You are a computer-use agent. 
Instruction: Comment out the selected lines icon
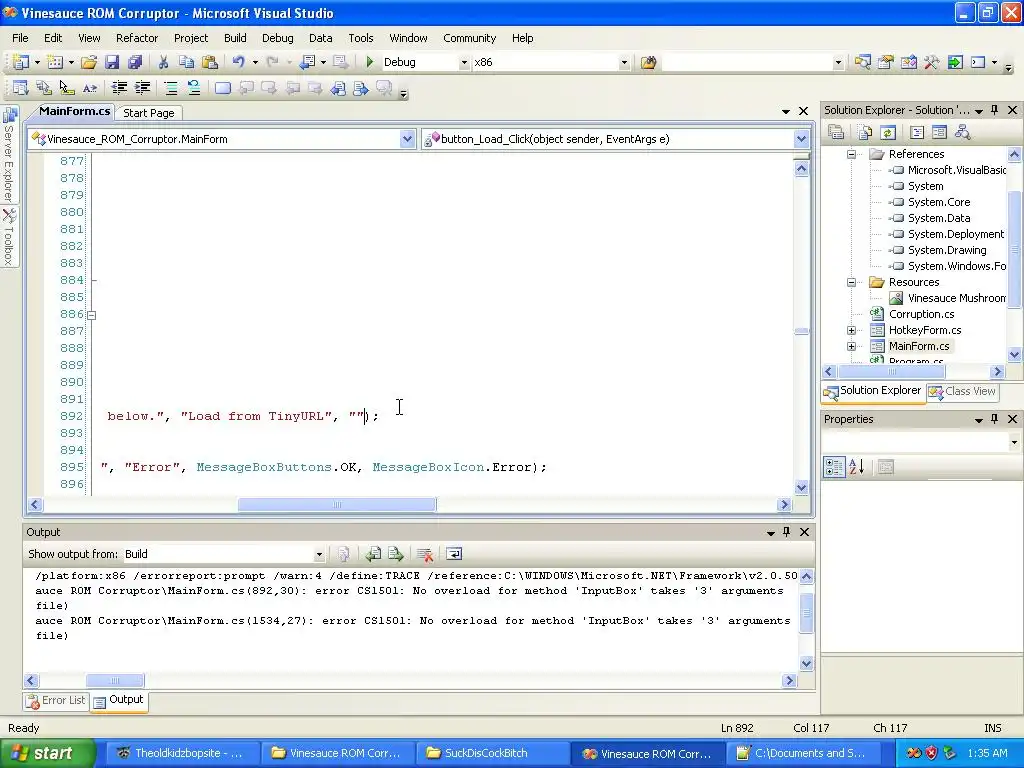coord(170,88)
